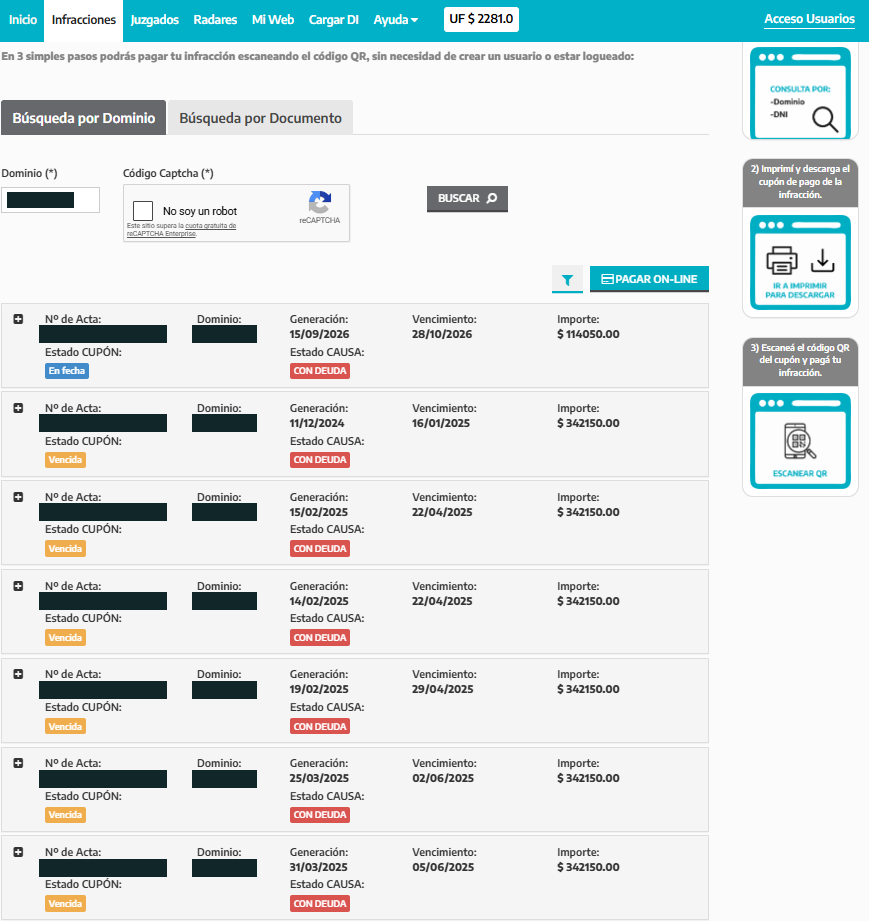869x921 pixels.
Task: Click the printer icon in step 2
Action: point(781,260)
